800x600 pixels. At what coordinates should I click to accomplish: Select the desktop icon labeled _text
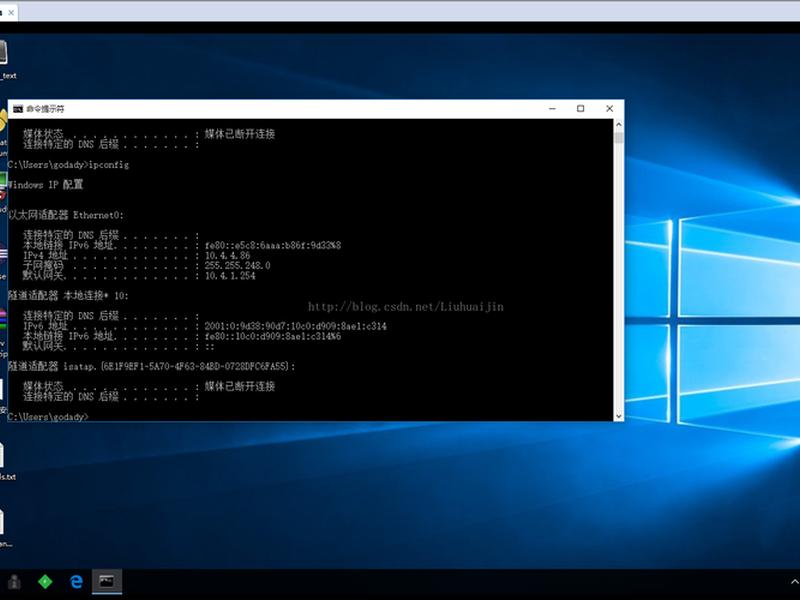tap(5, 60)
